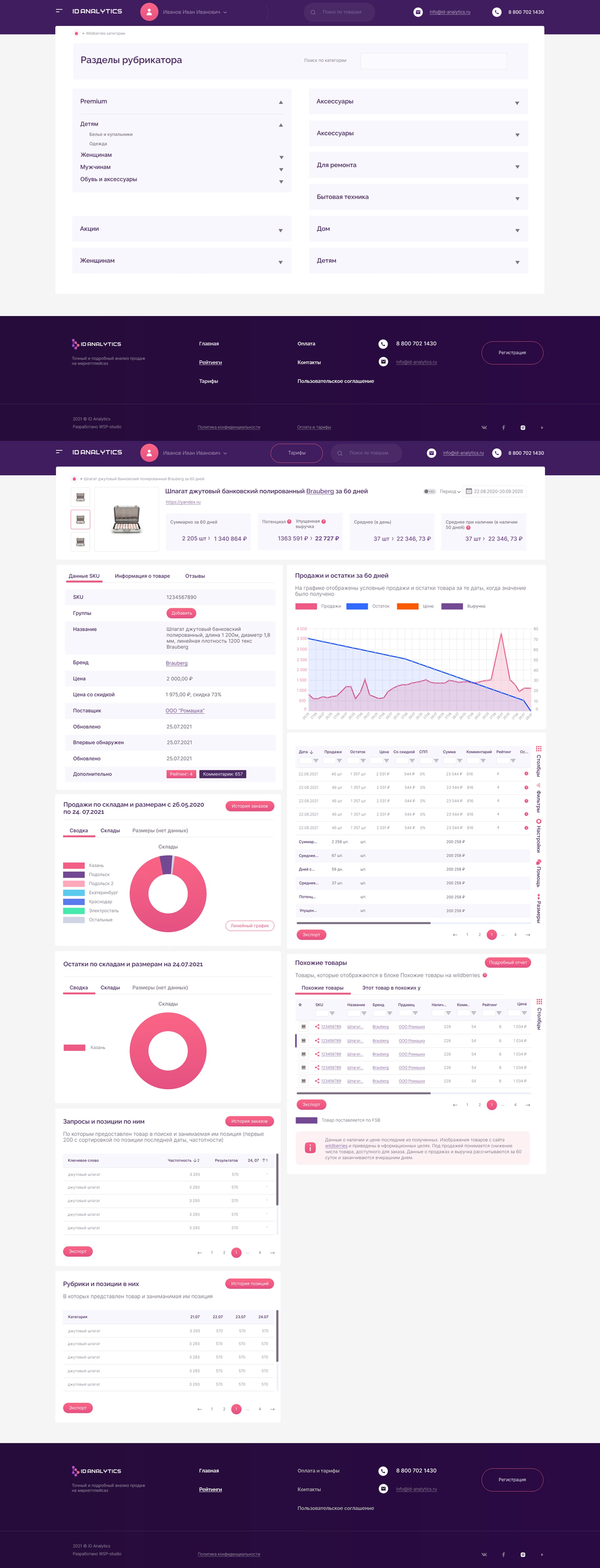Toggle the Остаток series in the chart legend
This screenshot has width=600, height=1568.
click(357, 606)
